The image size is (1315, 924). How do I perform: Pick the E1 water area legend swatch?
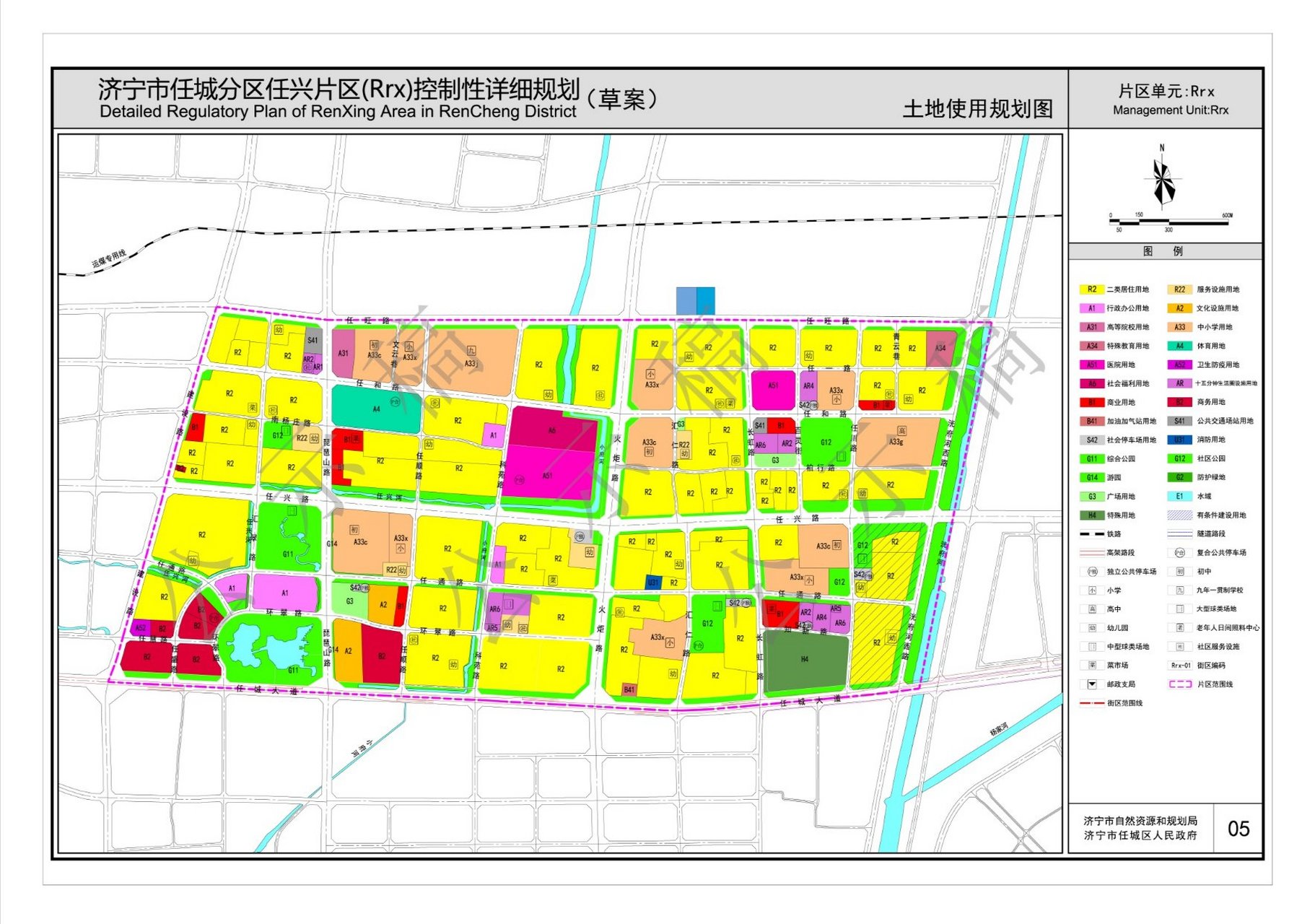[1179, 497]
